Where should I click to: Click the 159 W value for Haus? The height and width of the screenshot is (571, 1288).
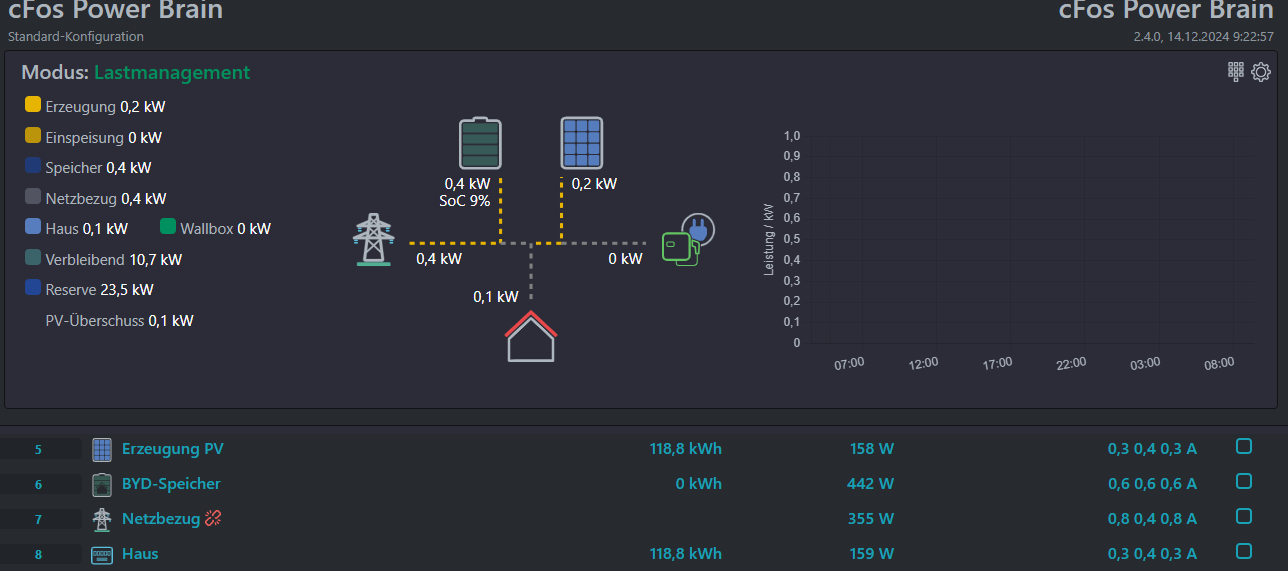871,554
